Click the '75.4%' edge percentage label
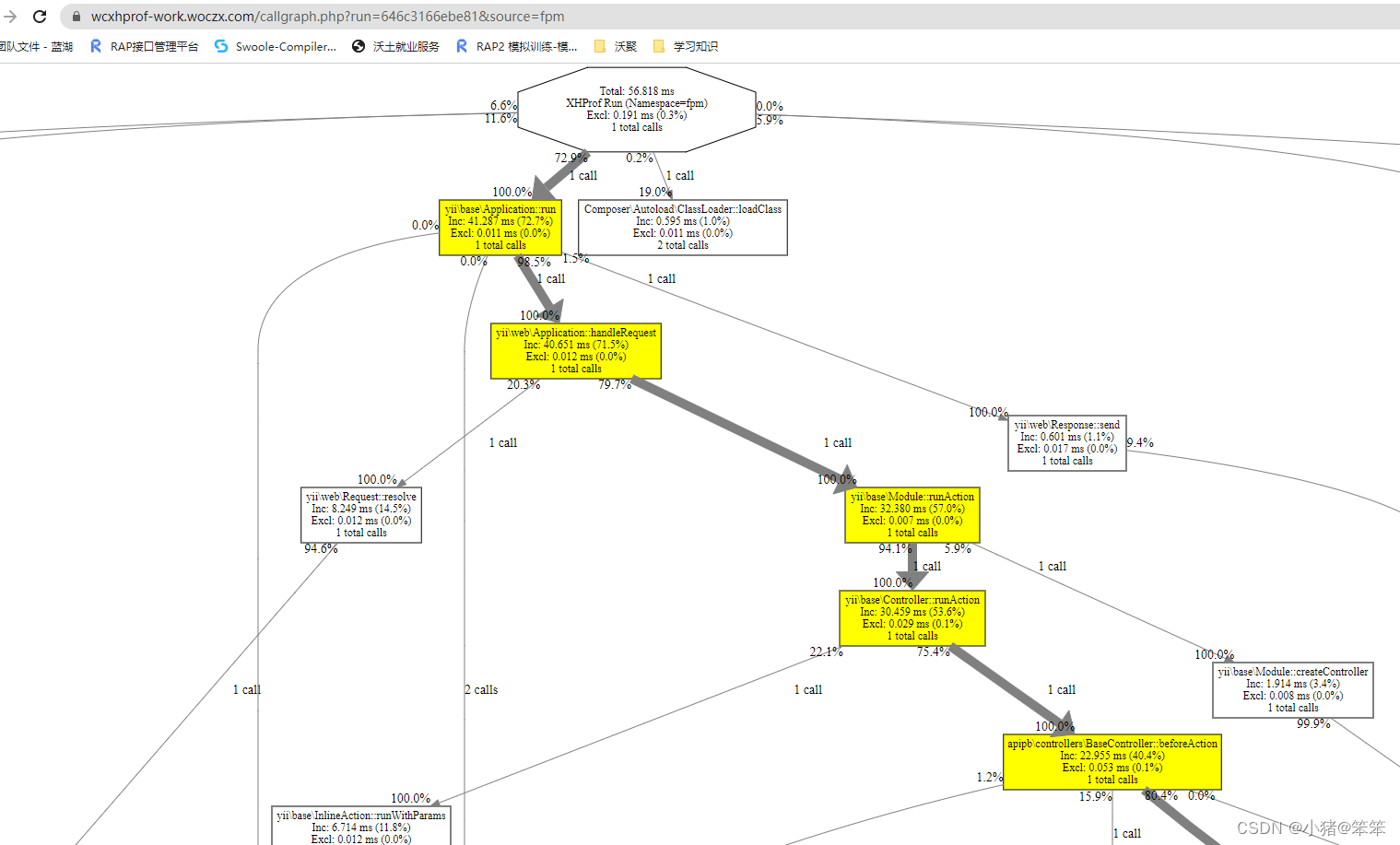1400x845 pixels. point(934,651)
